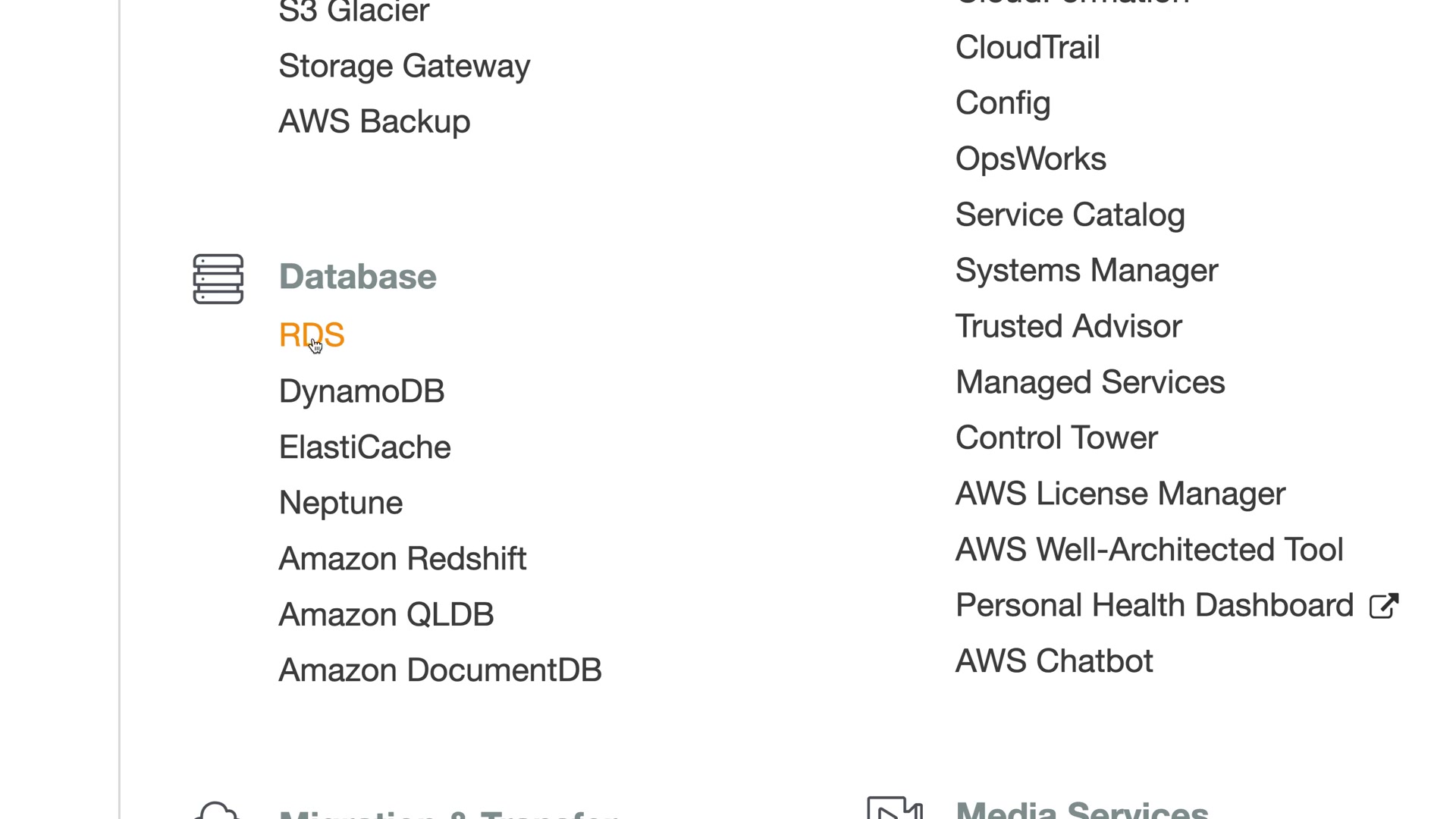
Task: Open AWS License Manager
Action: (x=1119, y=494)
